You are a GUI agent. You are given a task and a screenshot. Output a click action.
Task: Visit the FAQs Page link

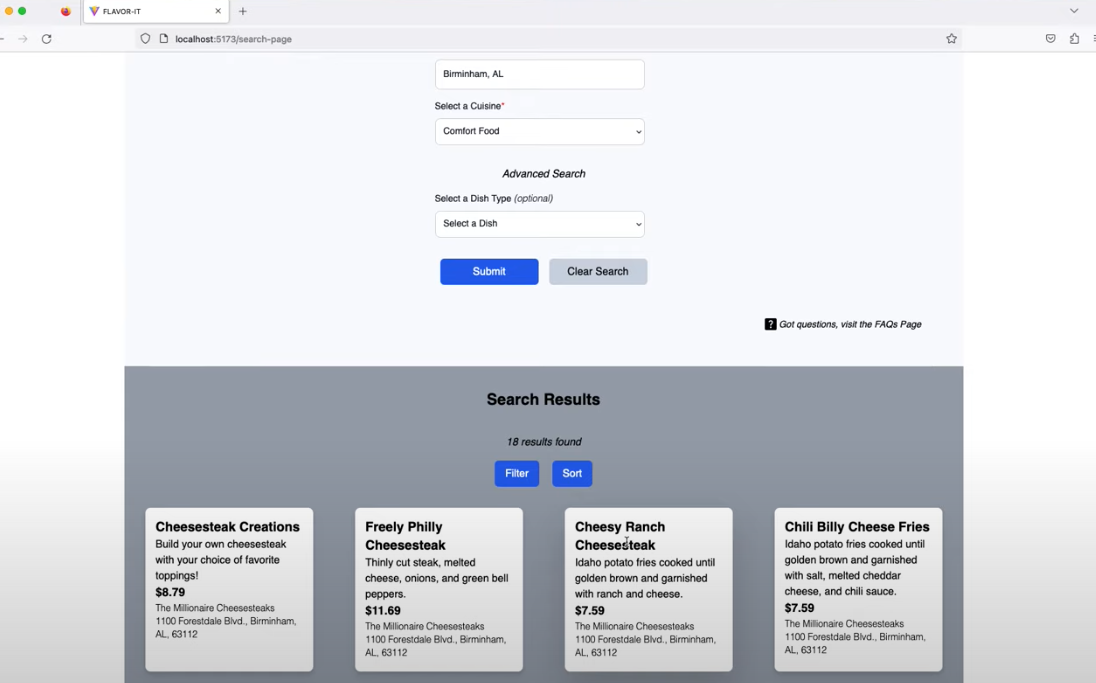tap(850, 324)
